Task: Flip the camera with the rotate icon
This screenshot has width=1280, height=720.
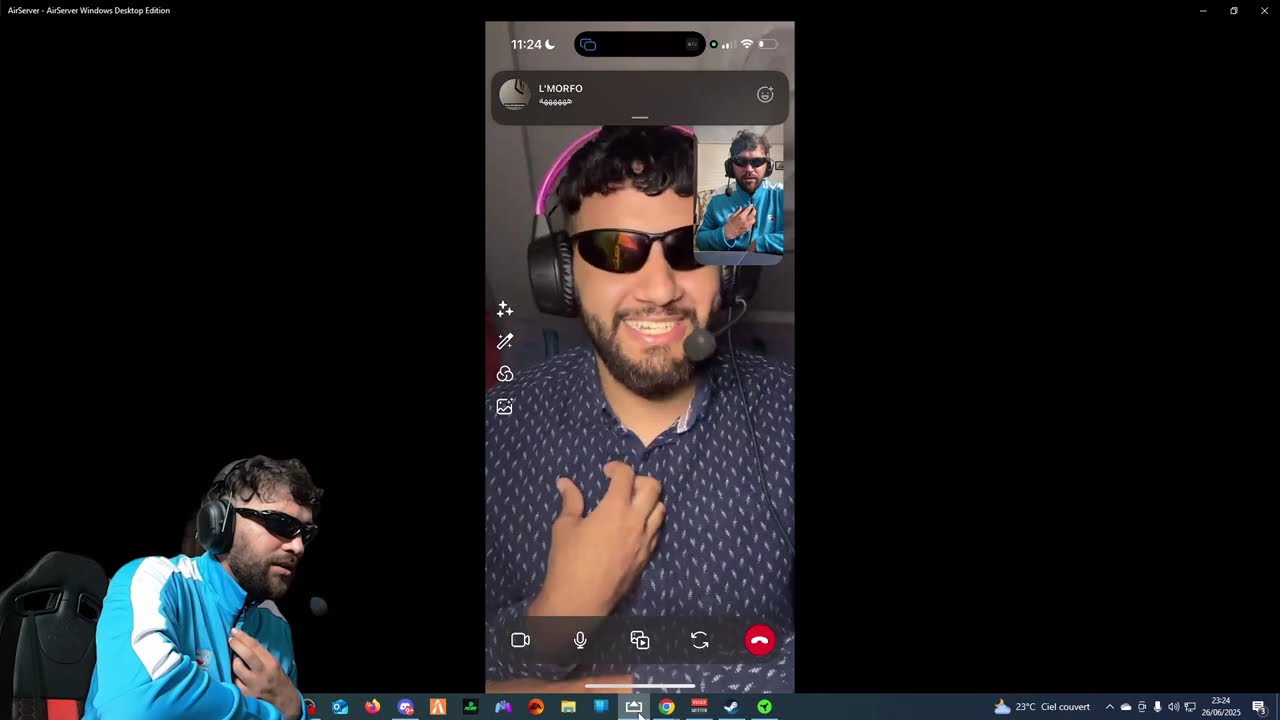Action: click(x=700, y=640)
